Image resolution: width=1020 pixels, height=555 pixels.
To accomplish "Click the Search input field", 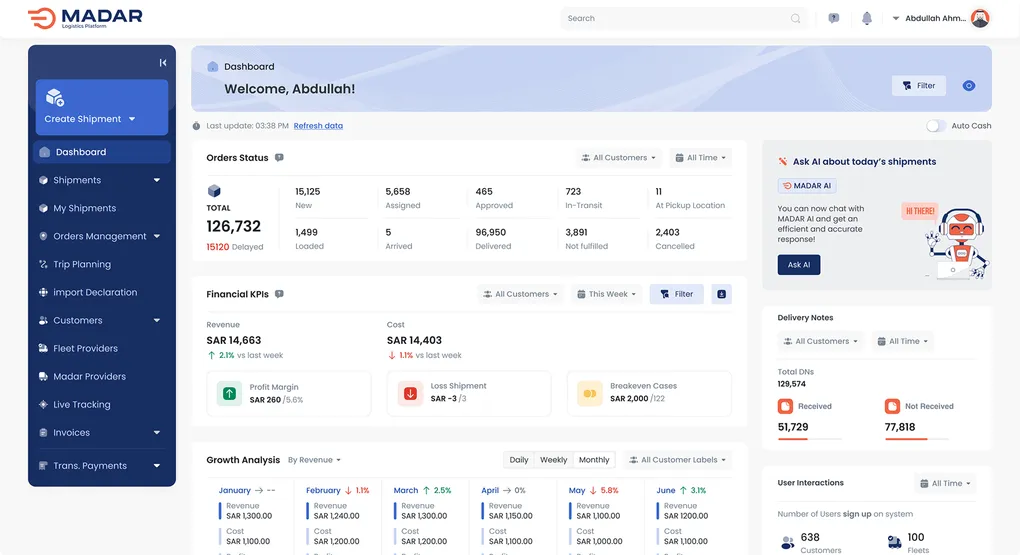I will (676, 18).
